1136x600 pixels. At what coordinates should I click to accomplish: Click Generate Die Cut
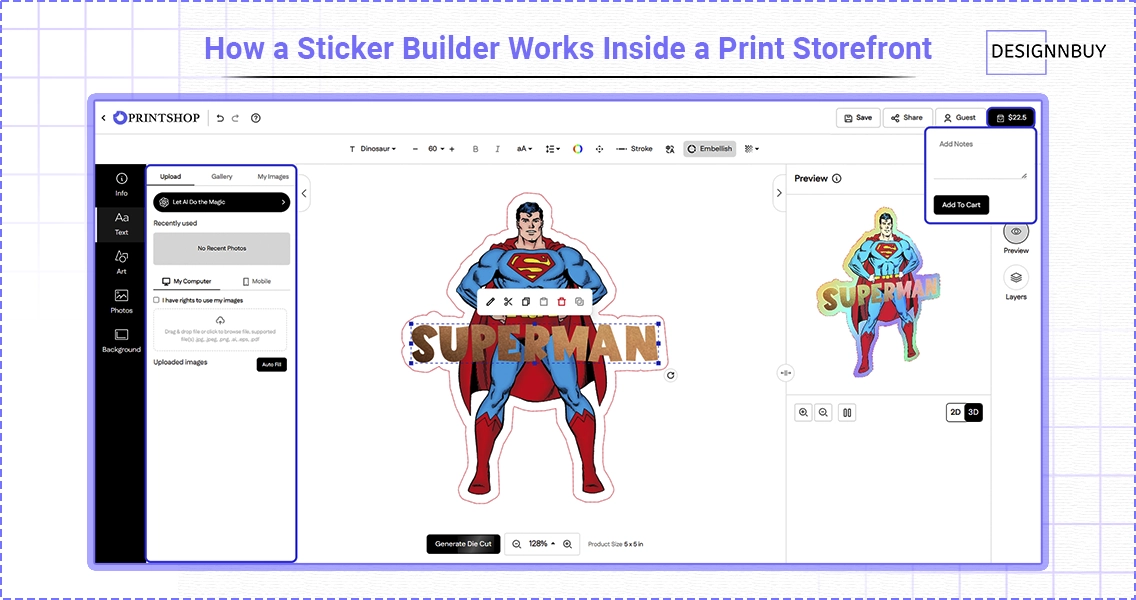(x=463, y=543)
